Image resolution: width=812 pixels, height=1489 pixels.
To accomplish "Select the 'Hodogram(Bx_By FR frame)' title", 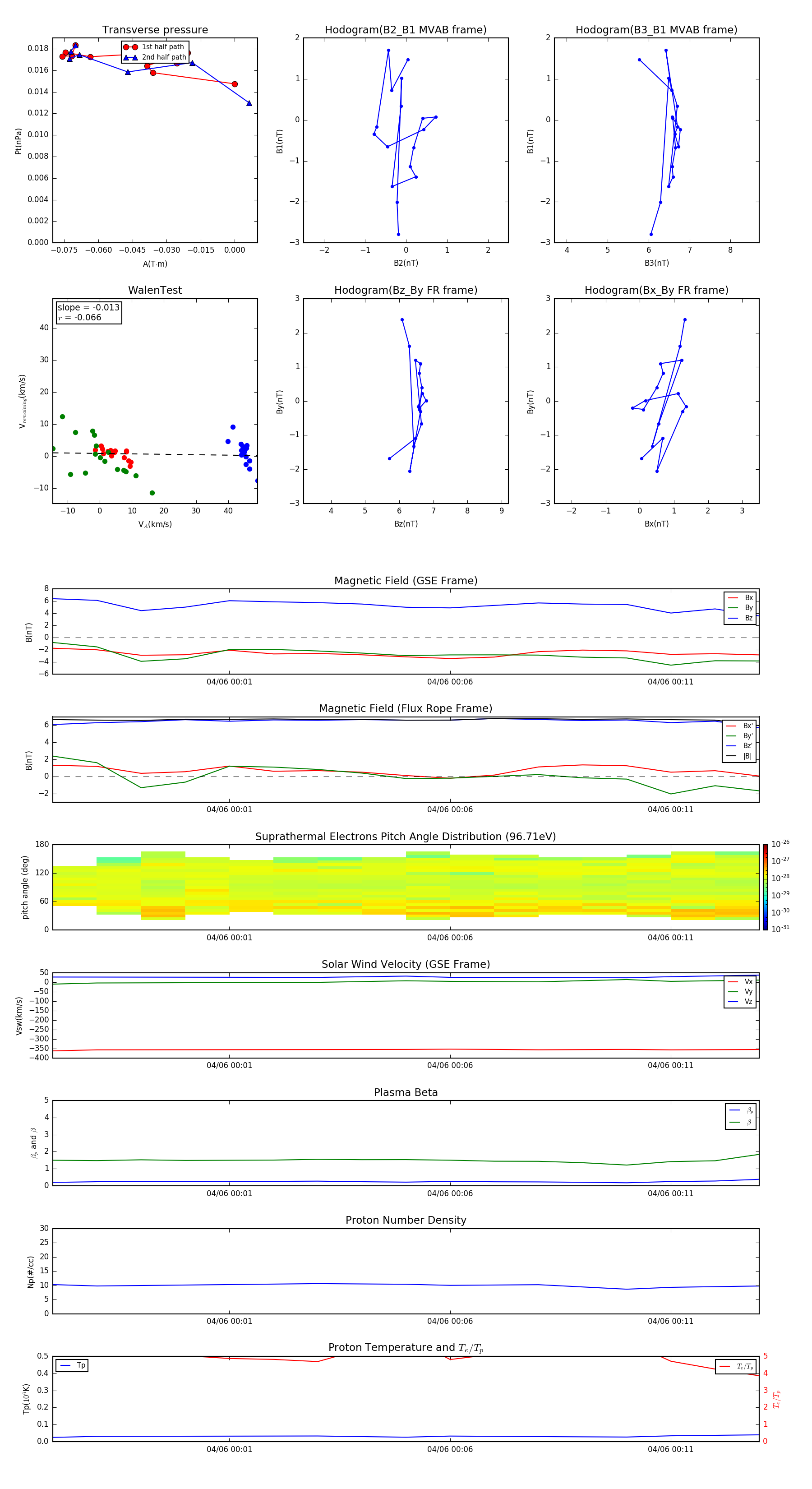I will pos(656,290).
